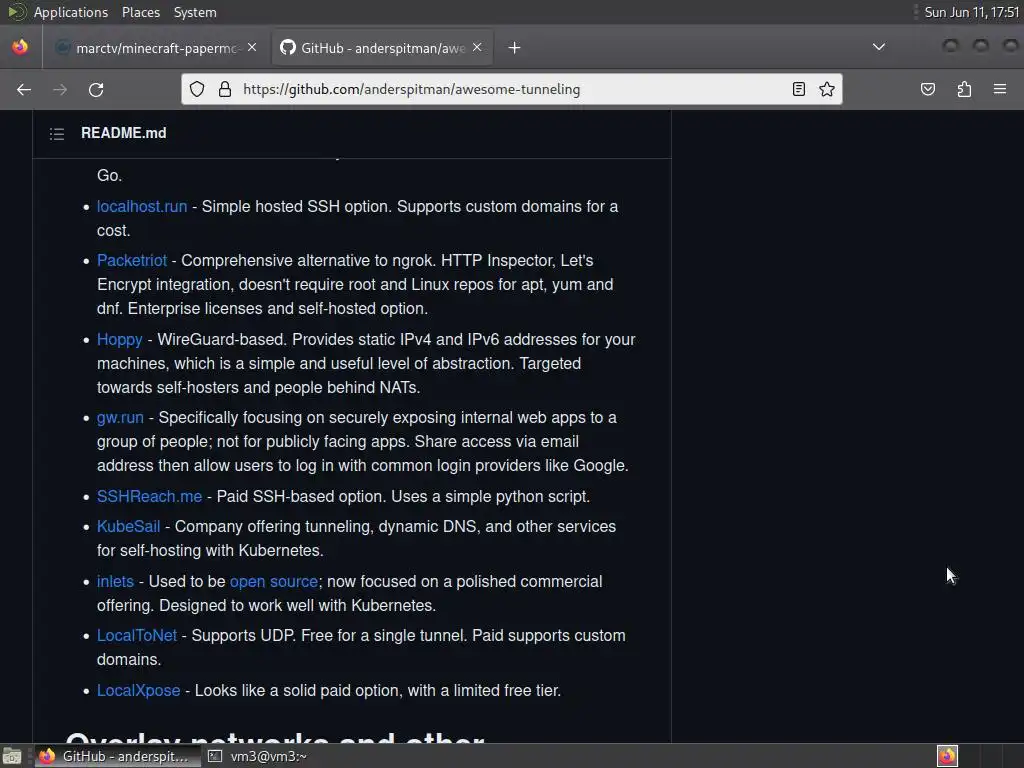Click the open source link

[274, 581]
